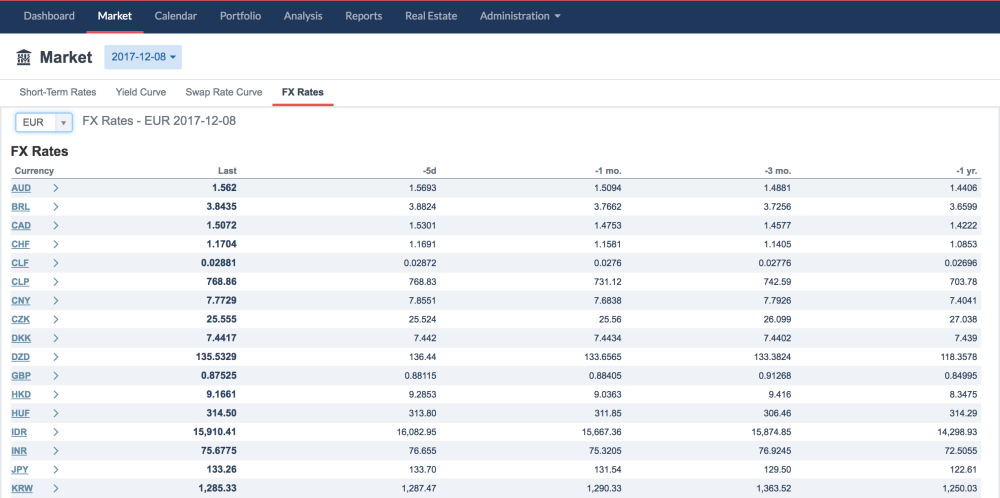Click the Currency column header
This screenshot has width=1000, height=498.
34,171
